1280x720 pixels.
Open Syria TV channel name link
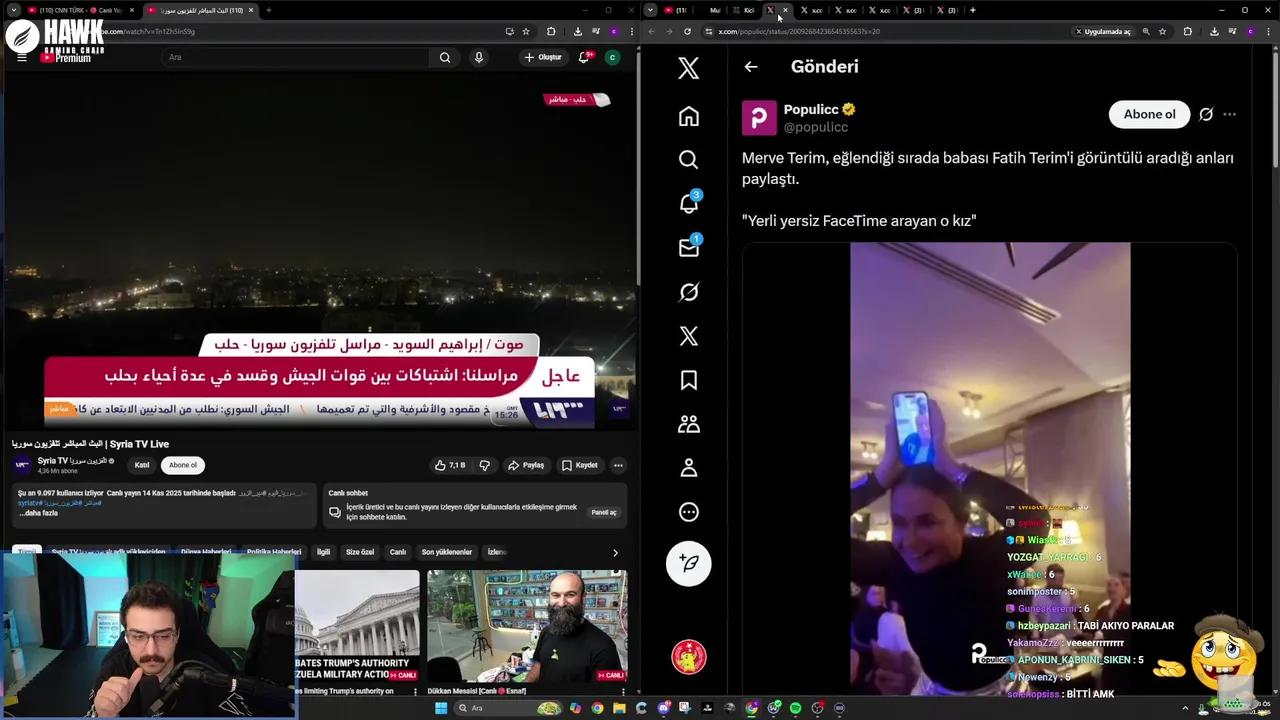72,461
